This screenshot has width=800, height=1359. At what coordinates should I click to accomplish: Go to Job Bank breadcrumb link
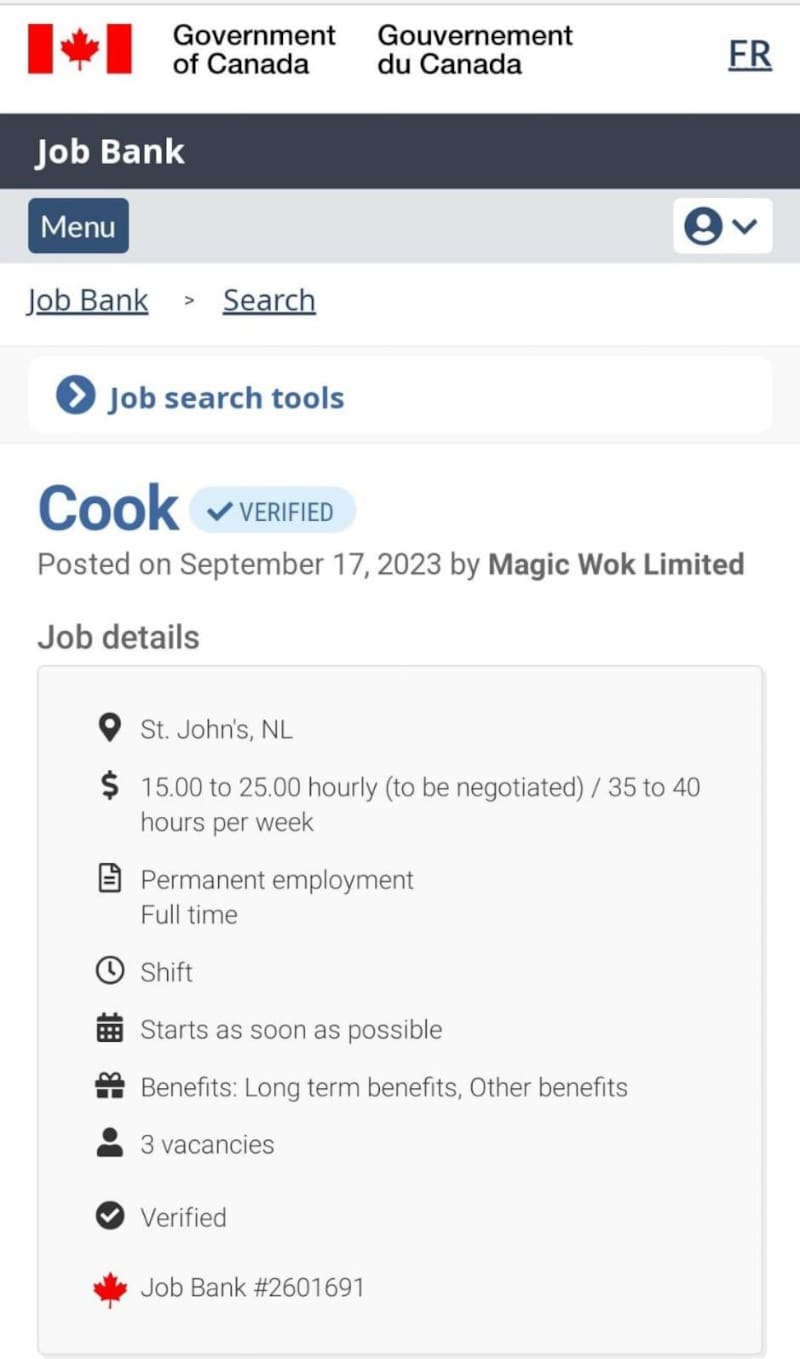point(87,301)
